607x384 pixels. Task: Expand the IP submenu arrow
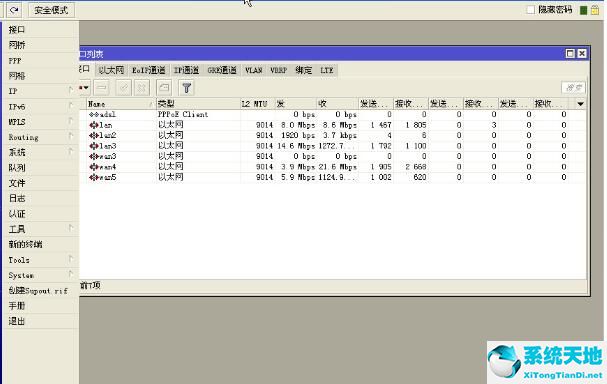(70, 90)
